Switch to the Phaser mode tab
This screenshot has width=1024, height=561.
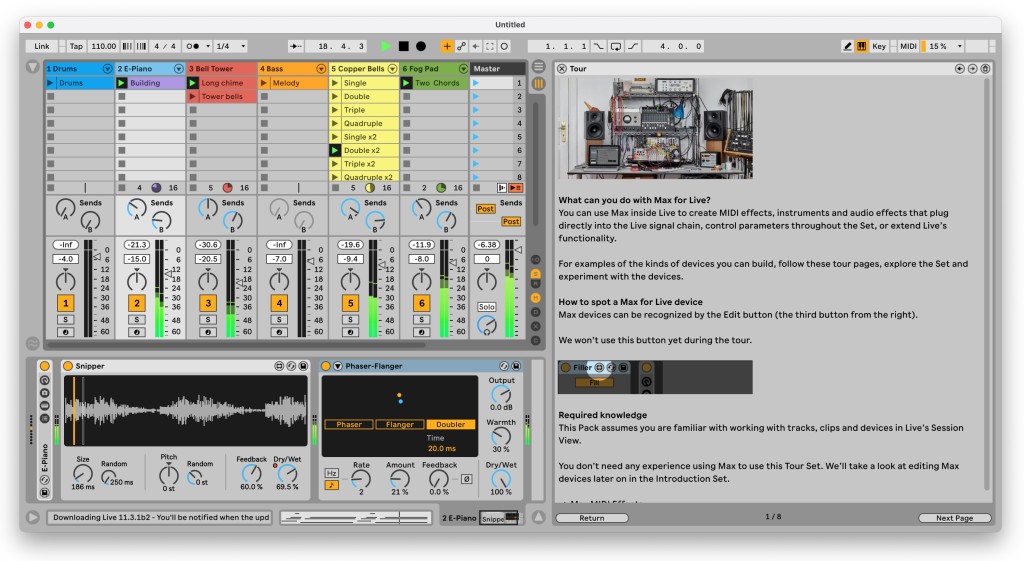click(x=349, y=424)
